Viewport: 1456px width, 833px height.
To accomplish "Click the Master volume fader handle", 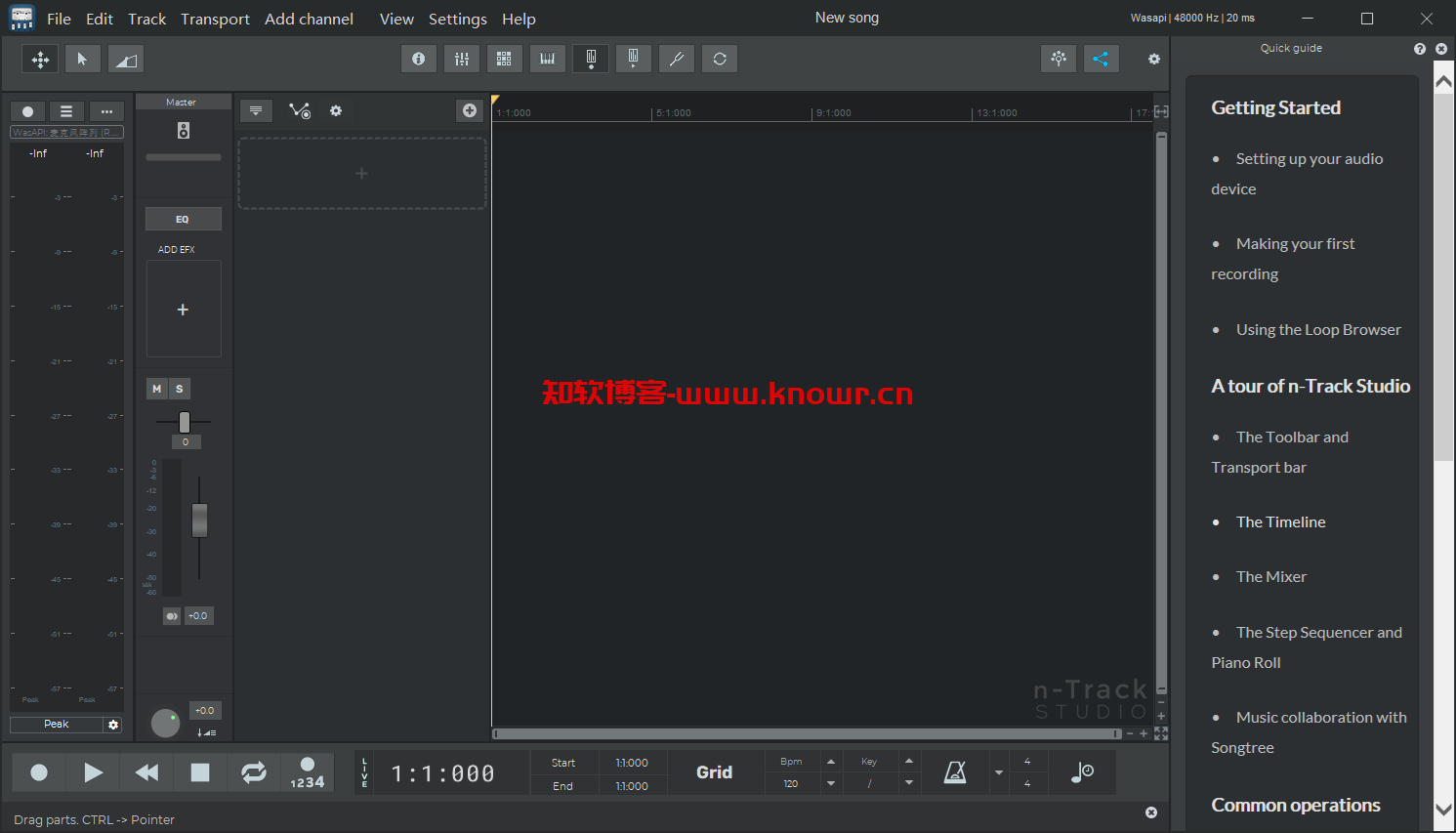I will coord(199,521).
